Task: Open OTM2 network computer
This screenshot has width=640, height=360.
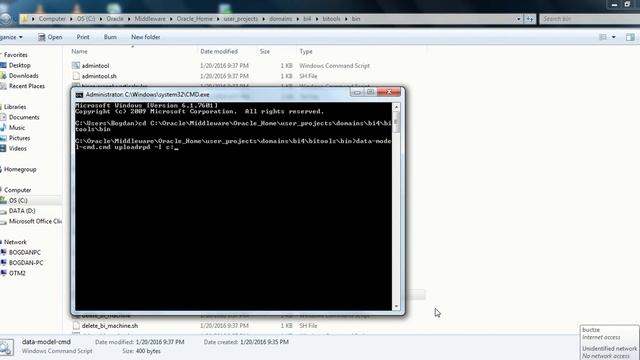Action: (x=17, y=273)
